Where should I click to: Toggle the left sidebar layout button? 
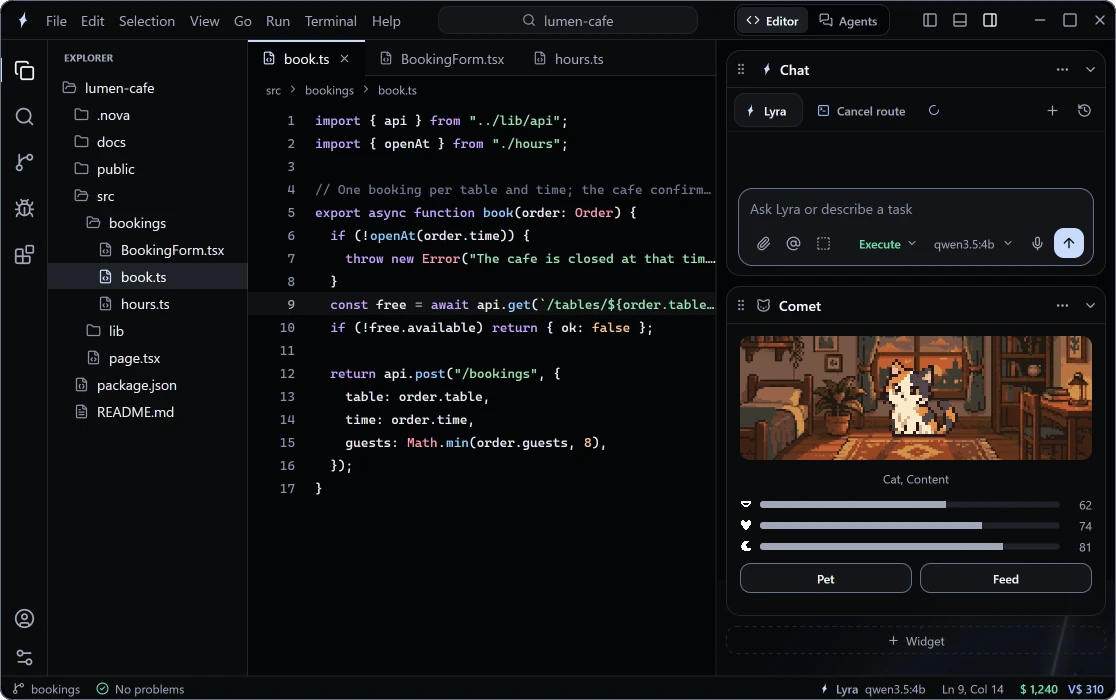click(x=930, y=21)
